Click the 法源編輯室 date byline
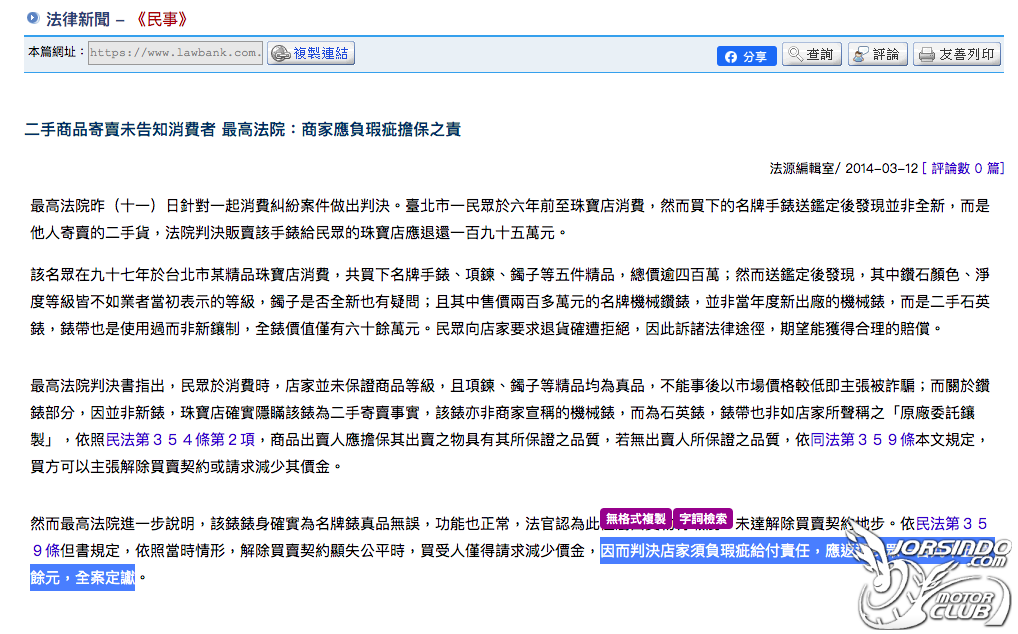This screenshot has height=634, width=1018. [x=843, y=169]
